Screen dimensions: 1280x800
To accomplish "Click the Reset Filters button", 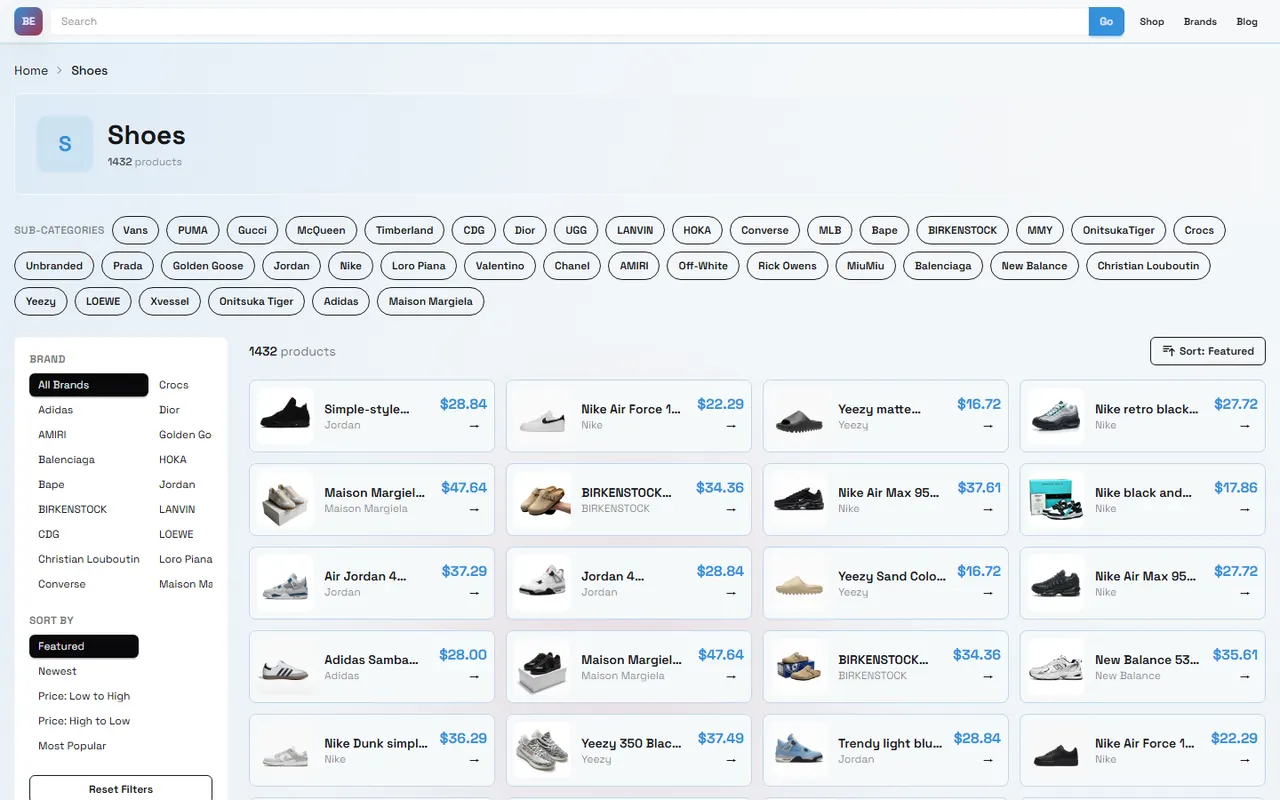I will 121,788.
